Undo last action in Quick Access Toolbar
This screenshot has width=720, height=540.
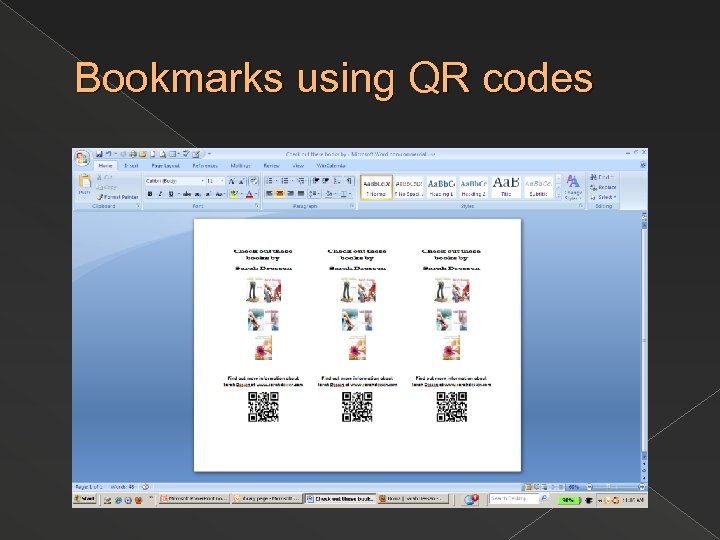pyautogui.click(x=108, y=154)
